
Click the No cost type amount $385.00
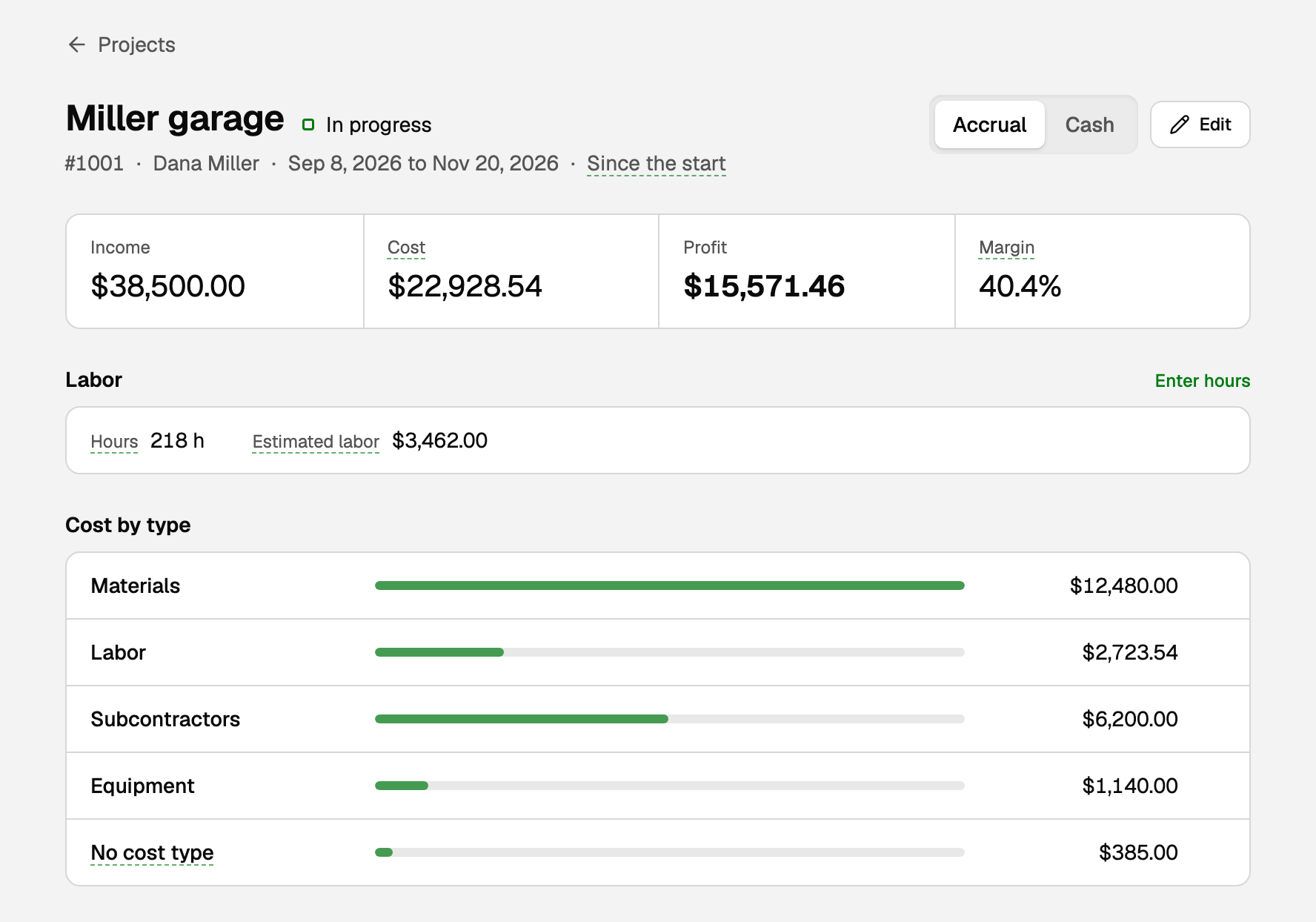coord(1138,852)
